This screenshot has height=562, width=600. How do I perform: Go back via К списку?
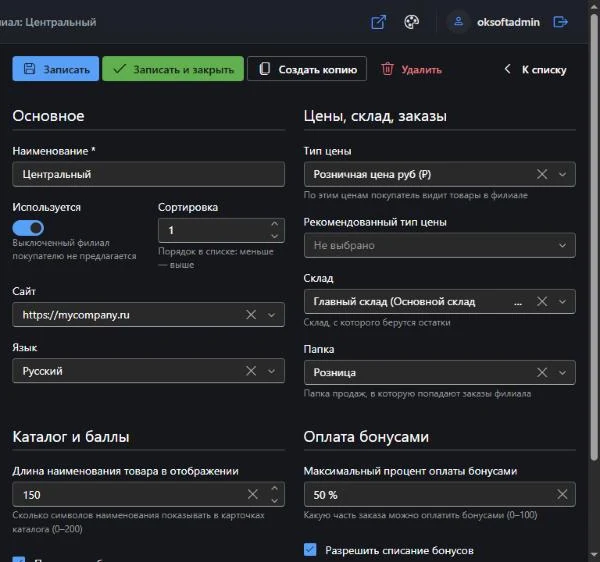[536, 69]
